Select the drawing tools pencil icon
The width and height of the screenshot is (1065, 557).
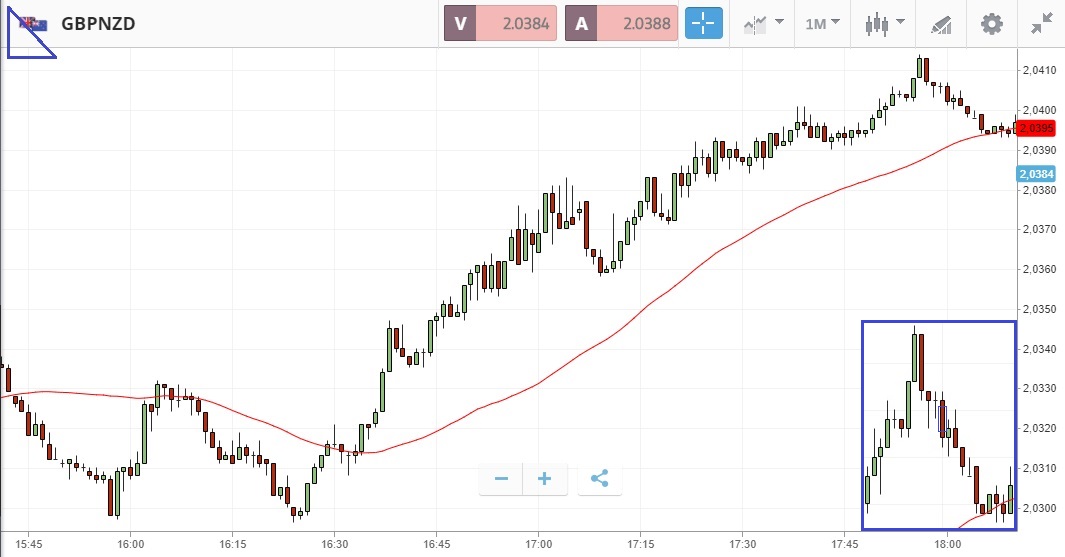tap(941, 23)
